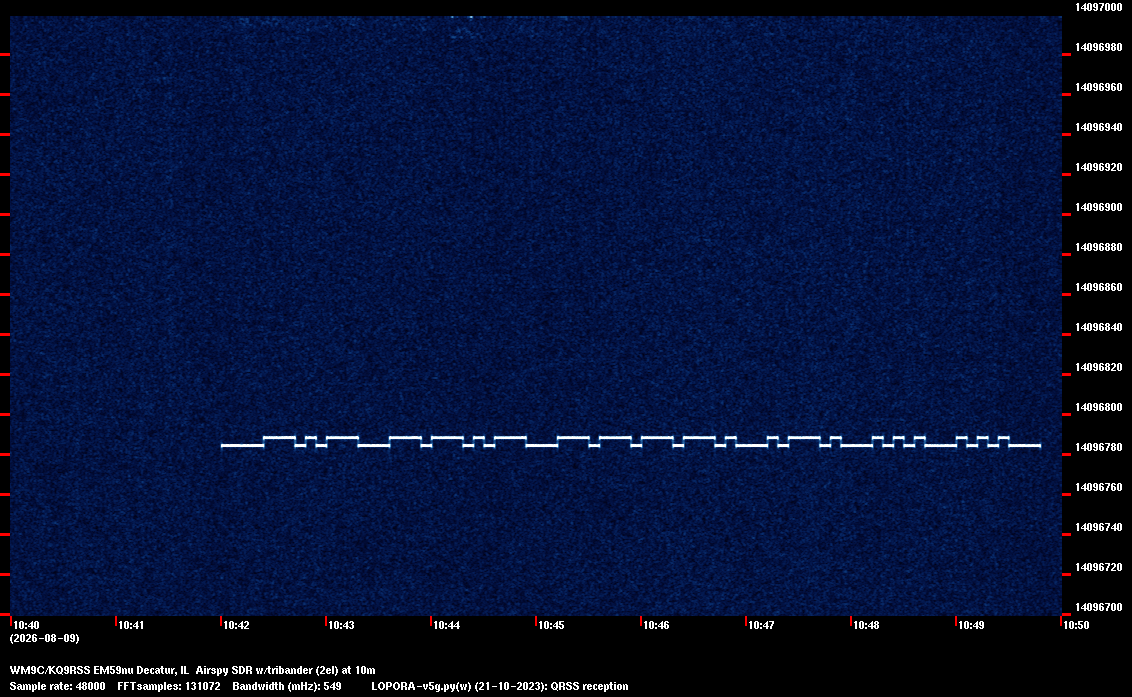
Task: Click the 14096780 frequency label
Action: [1098, 447]
